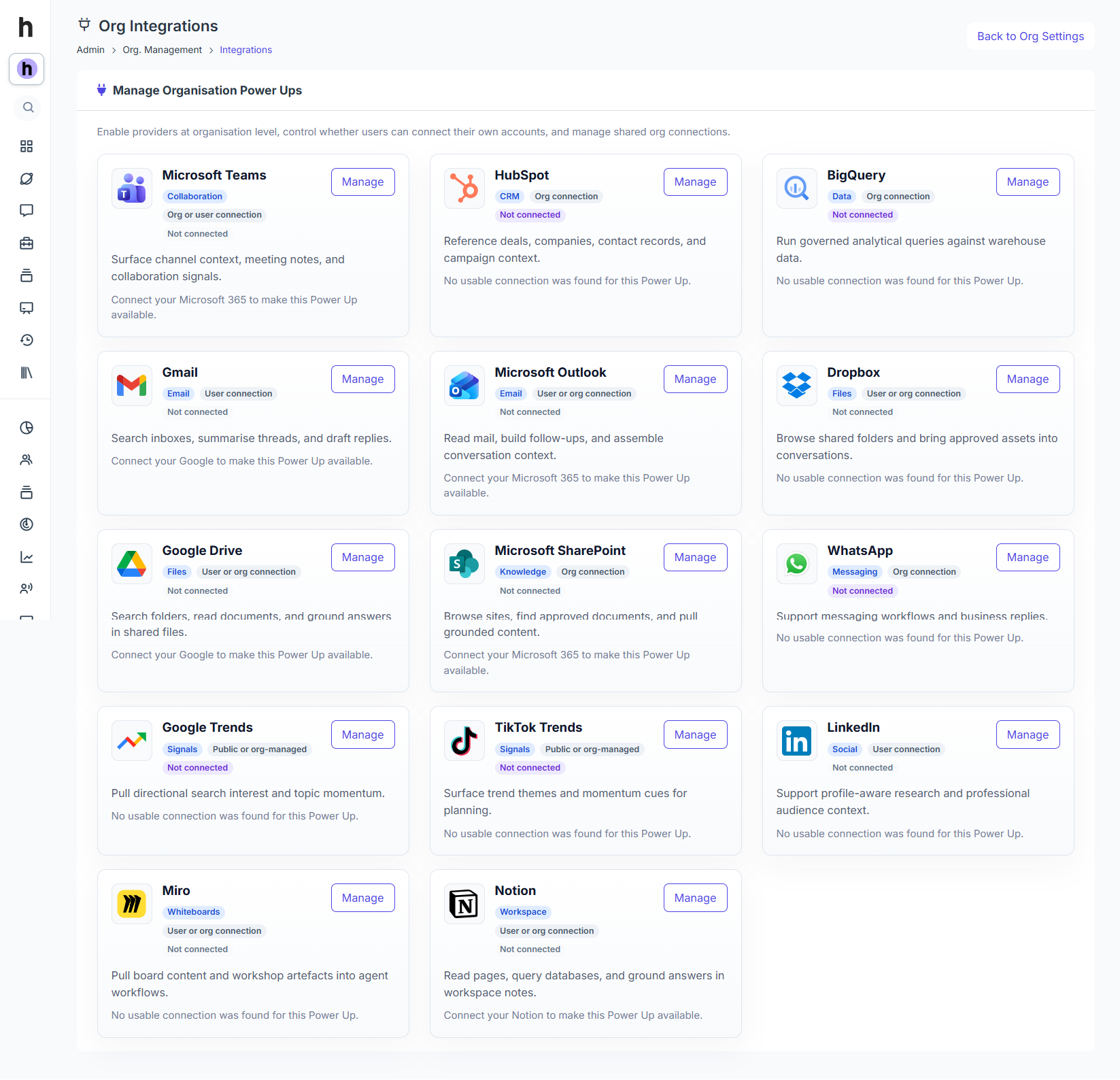The height and width of the screenshot is (1080, 1120).
Task: Click the Messaging tag on WhatsApp
Action: pyautogui.click(x=855, y=572)
